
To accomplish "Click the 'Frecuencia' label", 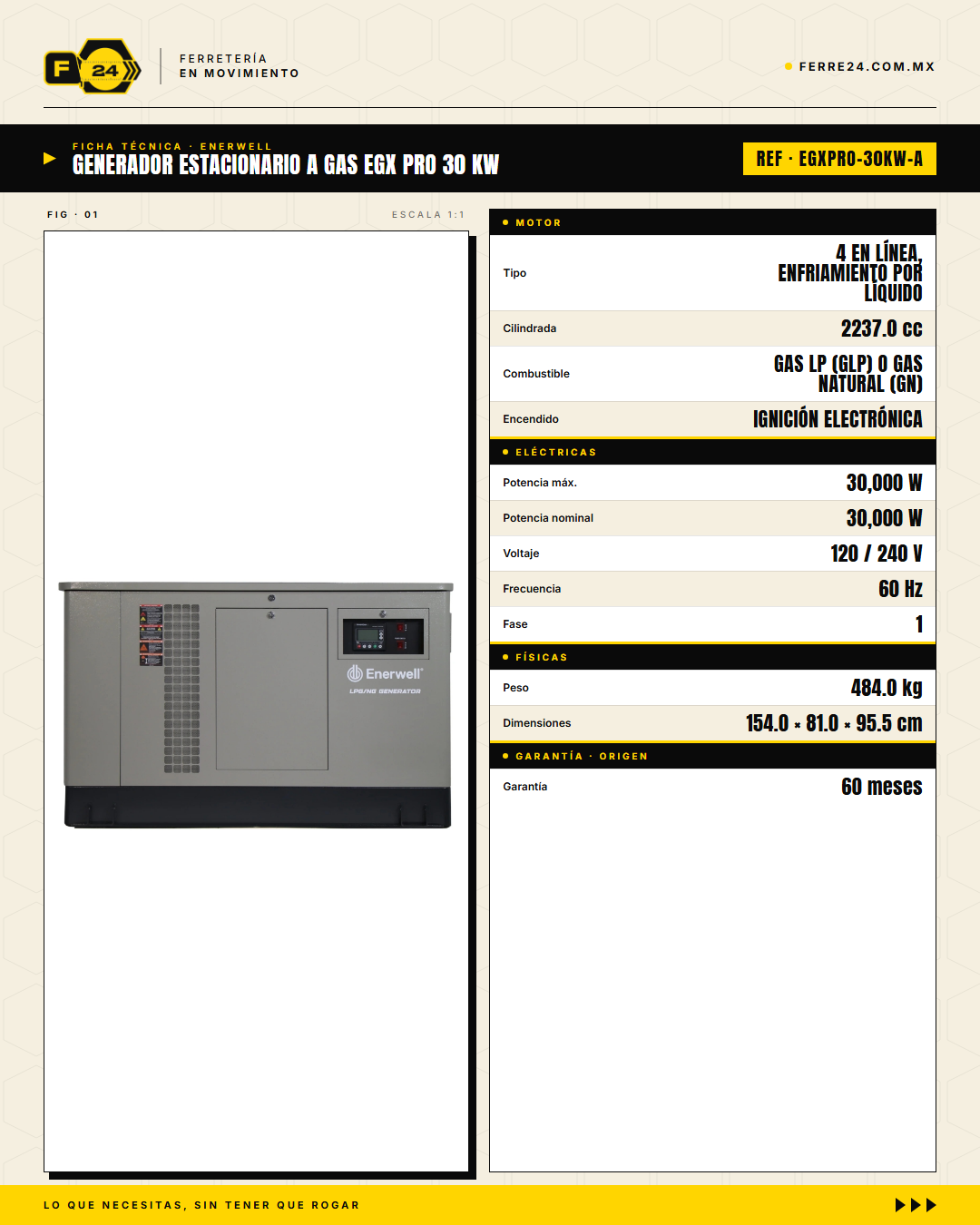I will 532,589.
